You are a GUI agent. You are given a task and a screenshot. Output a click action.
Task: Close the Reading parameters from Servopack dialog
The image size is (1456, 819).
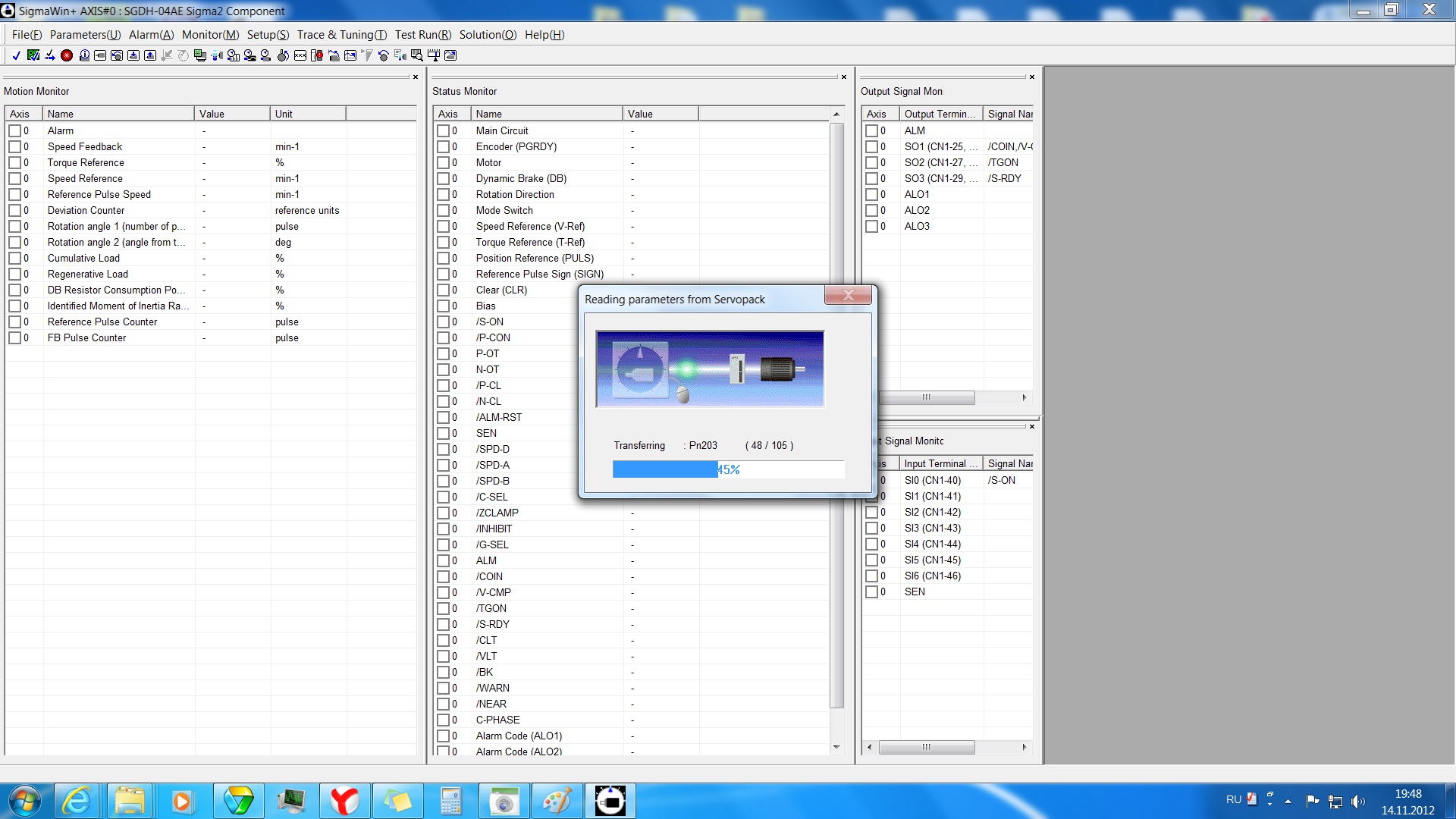848,296
